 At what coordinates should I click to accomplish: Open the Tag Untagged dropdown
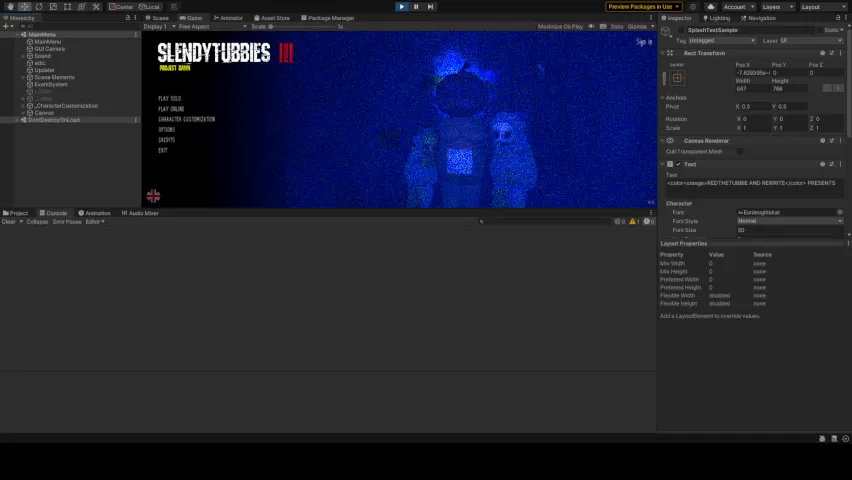tap(722, 40)
